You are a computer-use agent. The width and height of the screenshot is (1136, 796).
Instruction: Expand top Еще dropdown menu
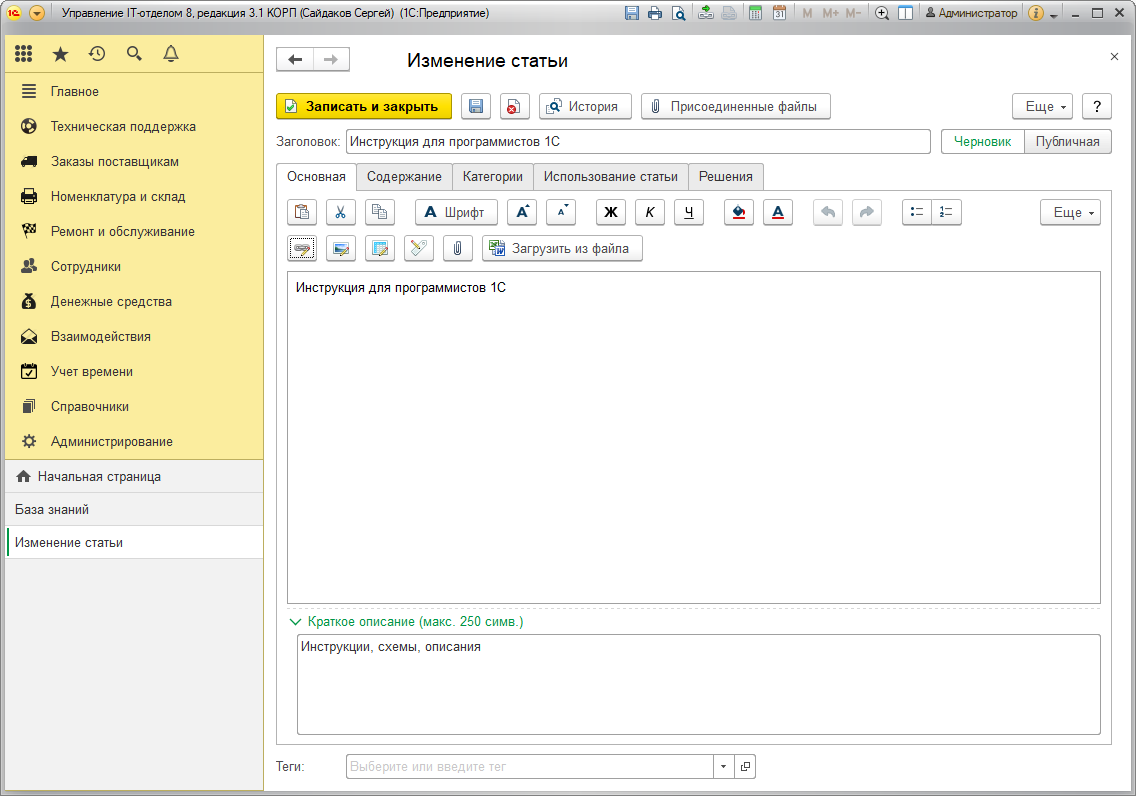[1043, 106]
